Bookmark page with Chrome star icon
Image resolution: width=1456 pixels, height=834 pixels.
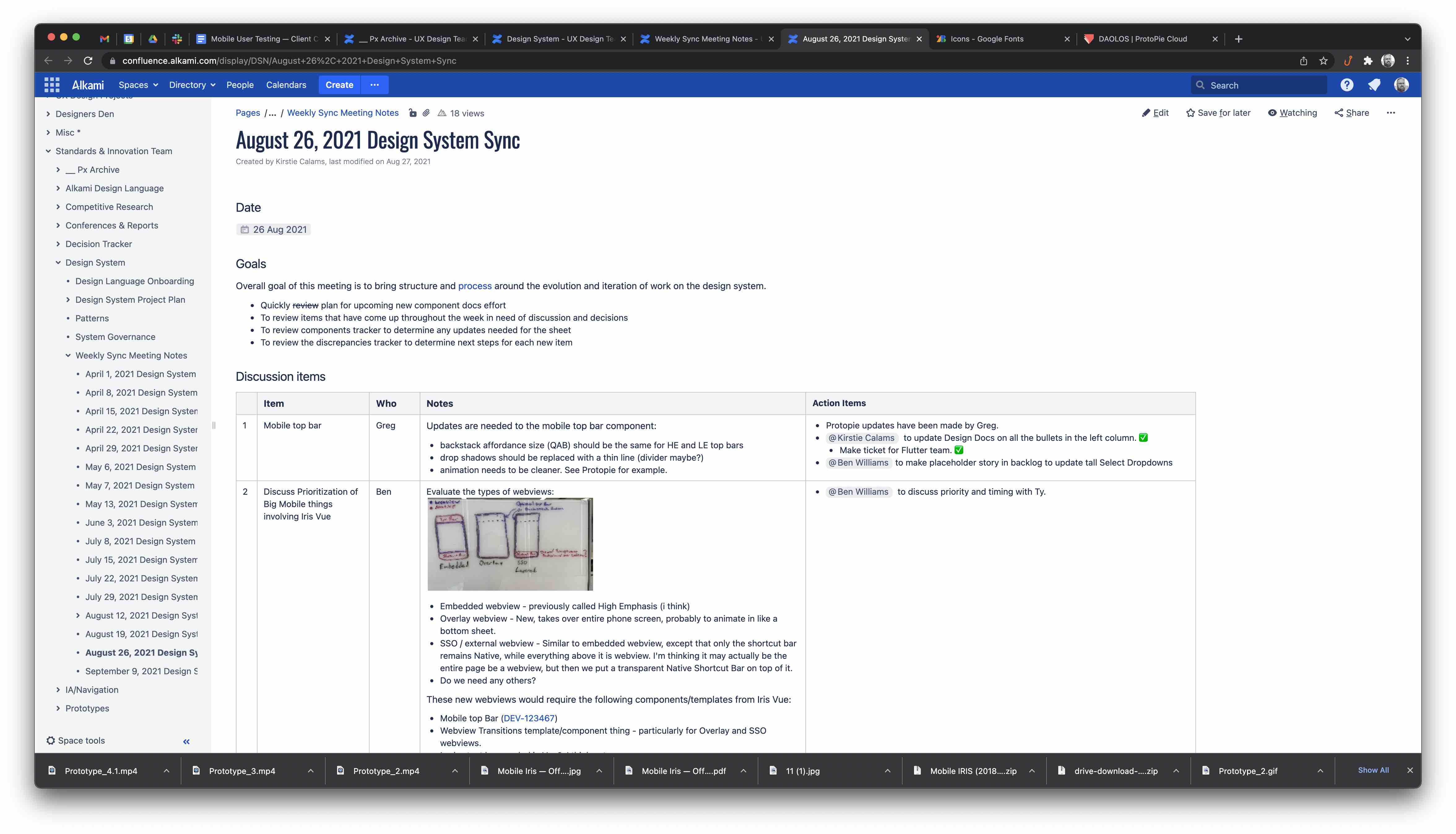click(1323, 61)
